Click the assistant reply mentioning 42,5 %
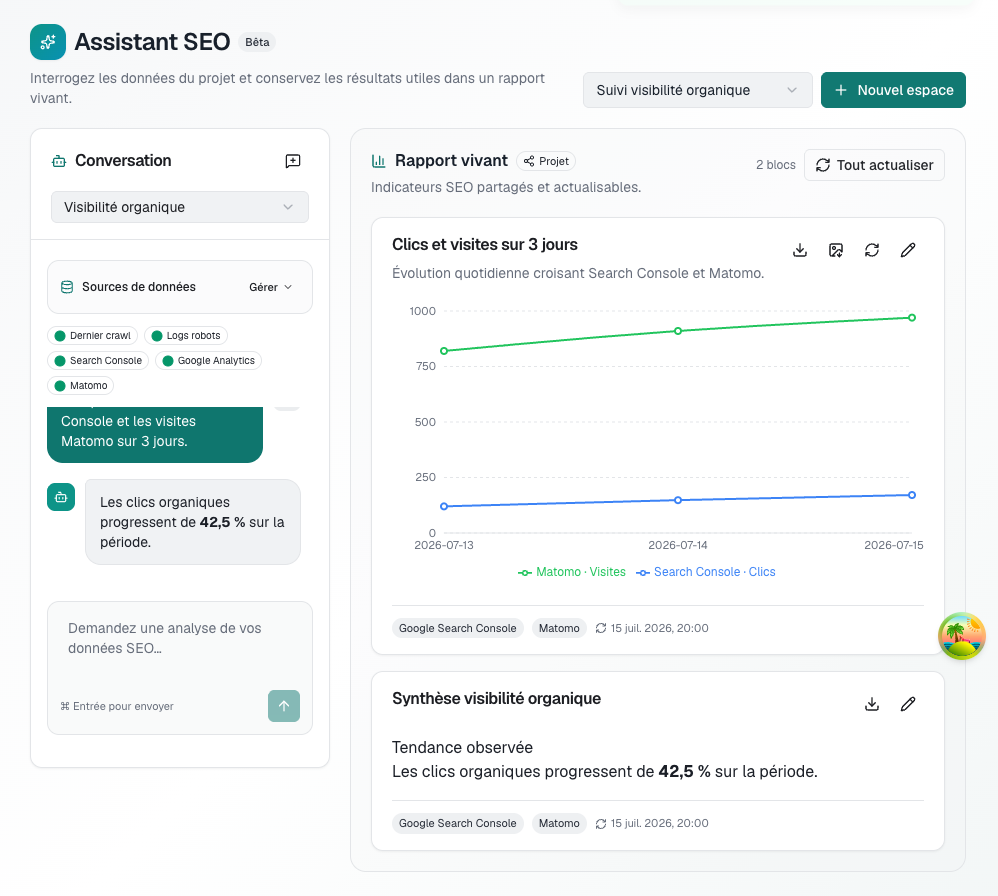Screen dimensions: 998x896 (x=193, y=522)
